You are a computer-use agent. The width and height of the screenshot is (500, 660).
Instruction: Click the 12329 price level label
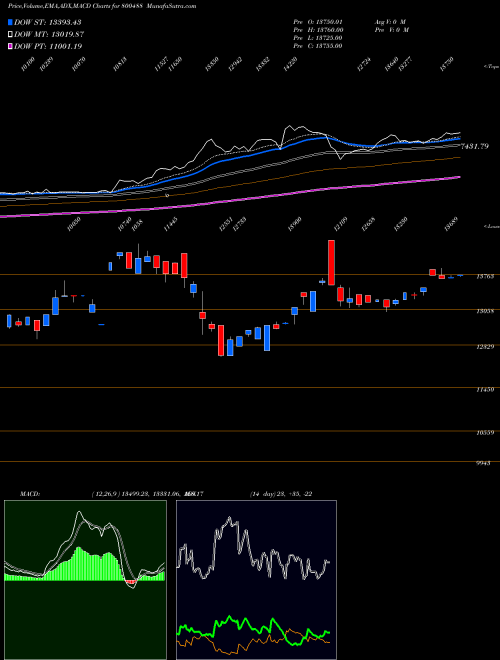[x=484, y=347]
